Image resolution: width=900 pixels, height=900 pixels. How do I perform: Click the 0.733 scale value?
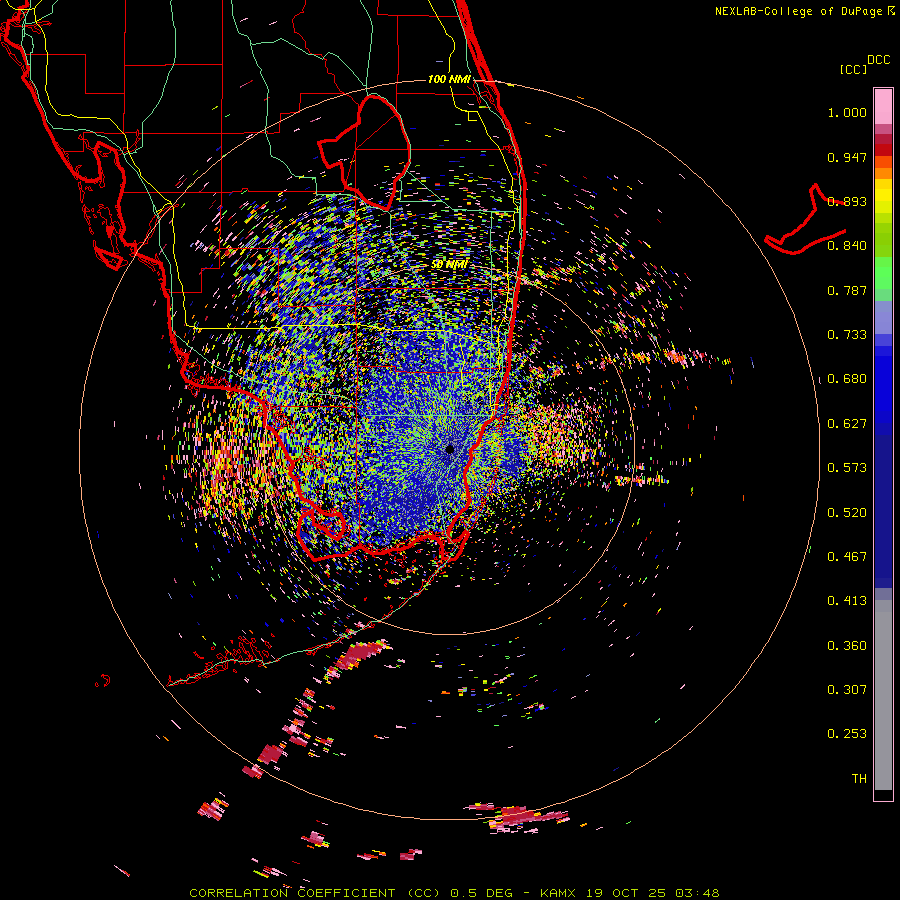click(847, 335)
